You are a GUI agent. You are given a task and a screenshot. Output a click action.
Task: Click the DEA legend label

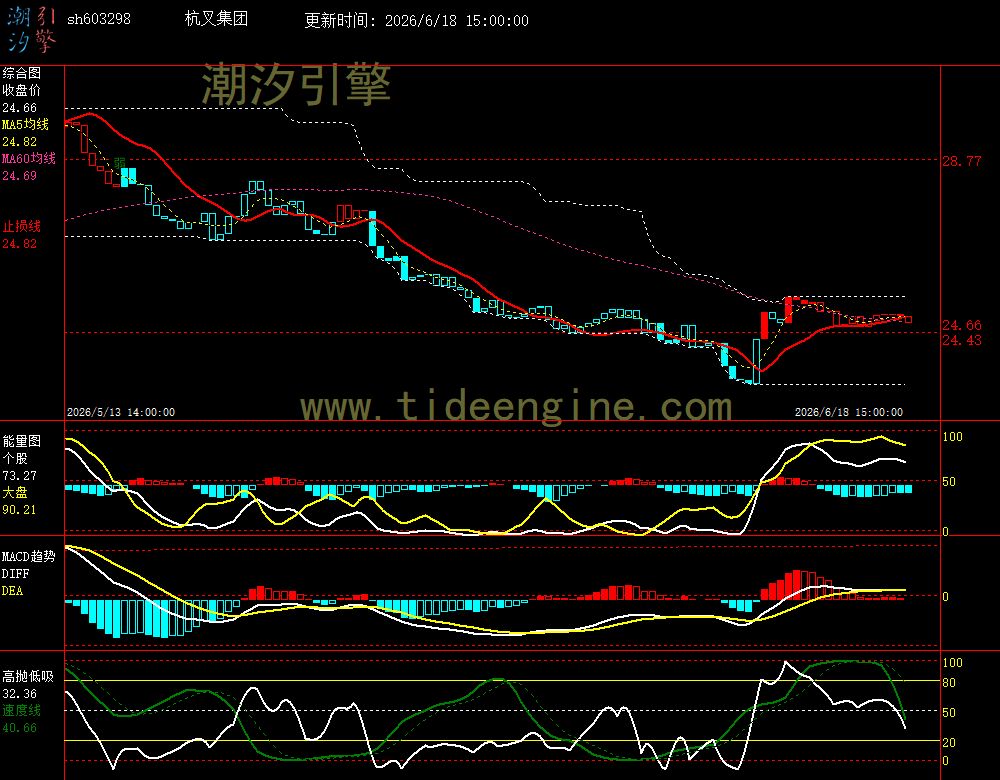[12, 591]
